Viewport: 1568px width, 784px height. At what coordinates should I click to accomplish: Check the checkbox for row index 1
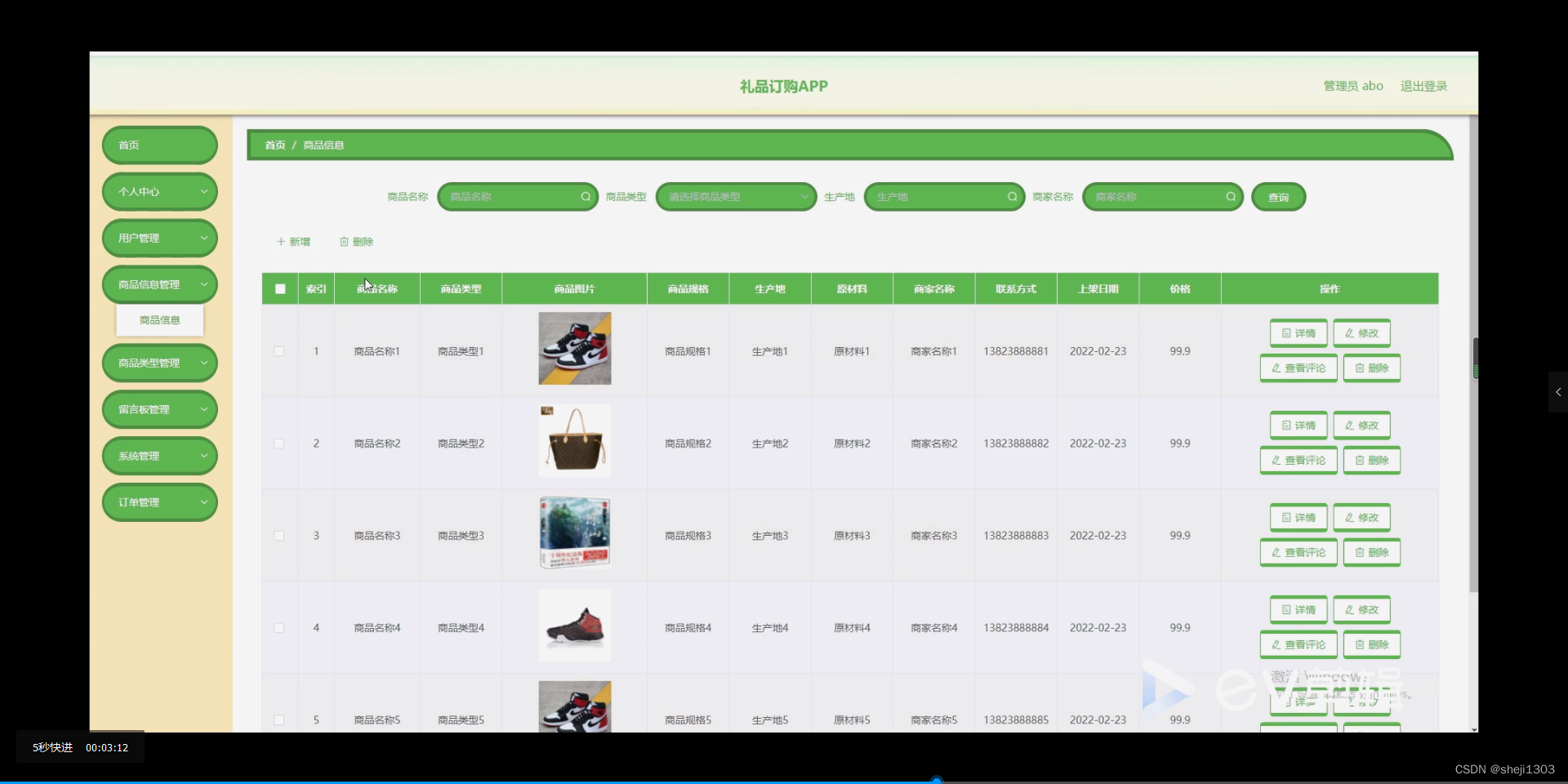278,351
